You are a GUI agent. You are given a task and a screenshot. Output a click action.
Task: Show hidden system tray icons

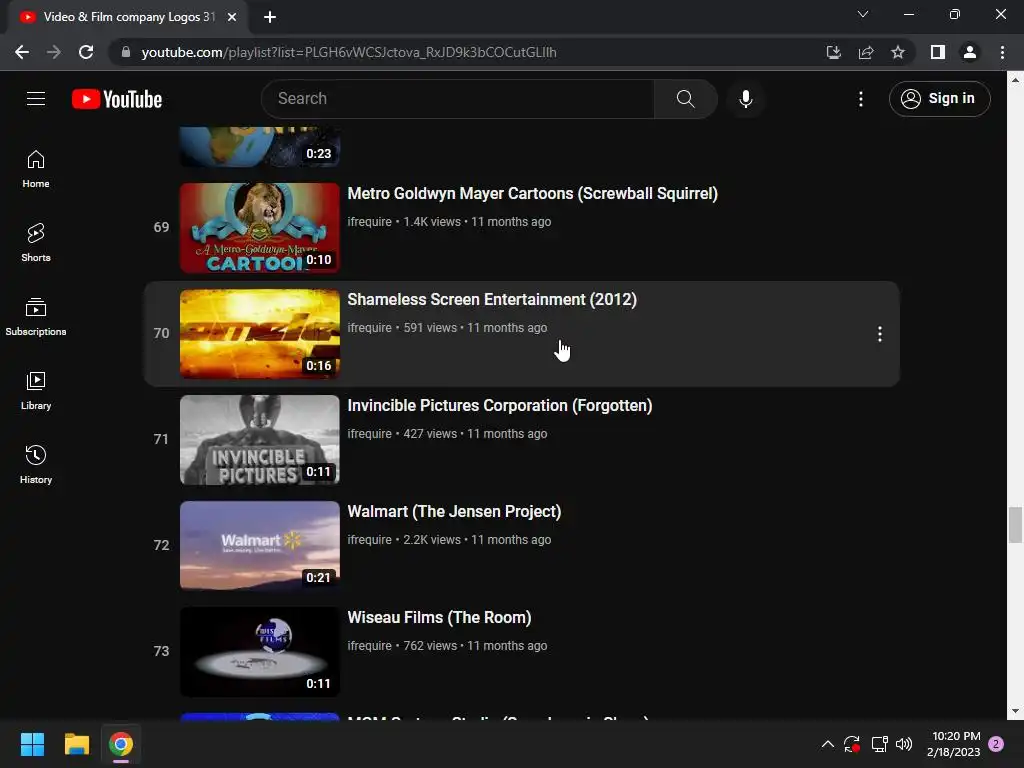[x=827, y=744]
